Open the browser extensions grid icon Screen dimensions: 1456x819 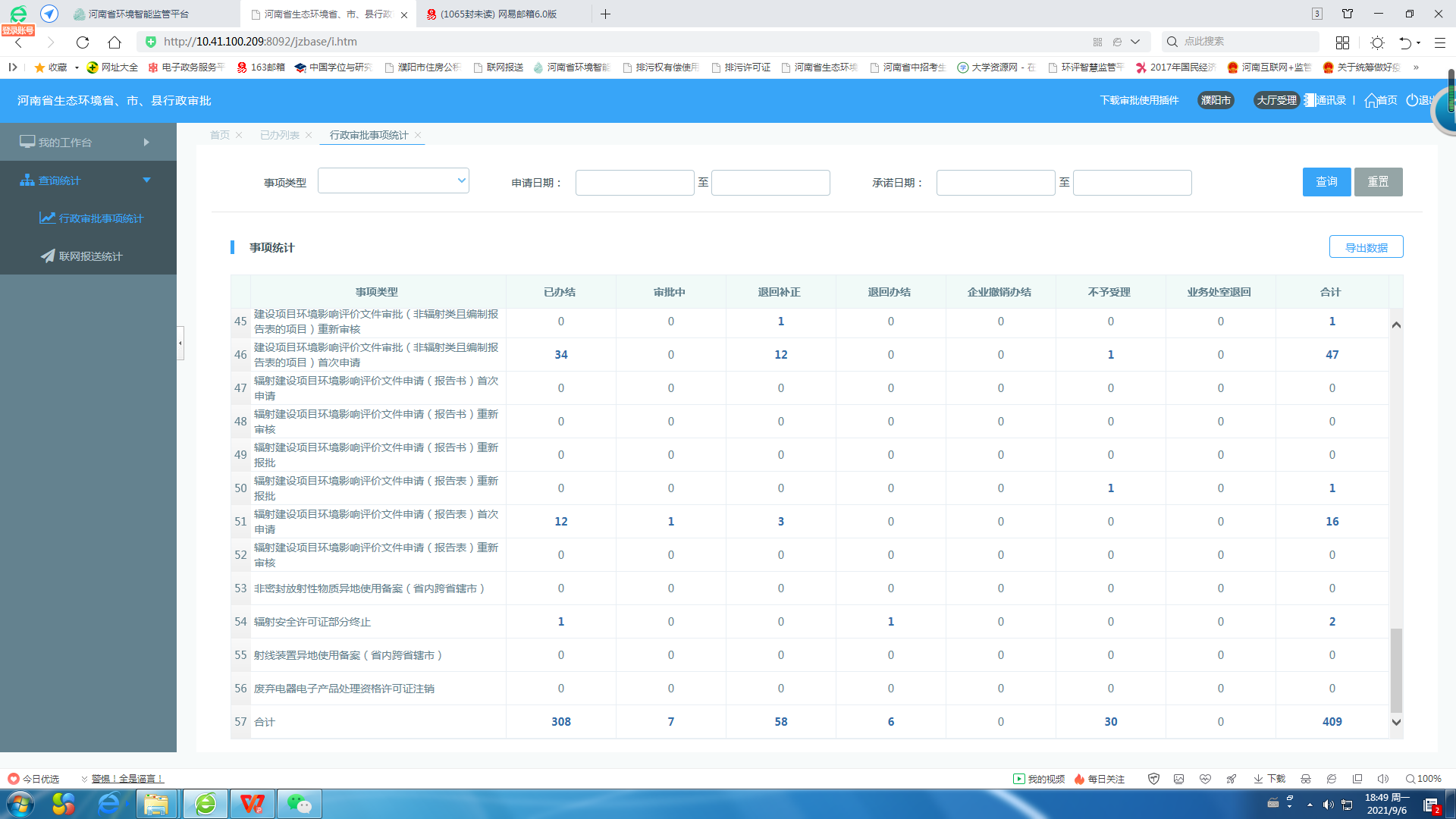click(x=1342, y=42)
